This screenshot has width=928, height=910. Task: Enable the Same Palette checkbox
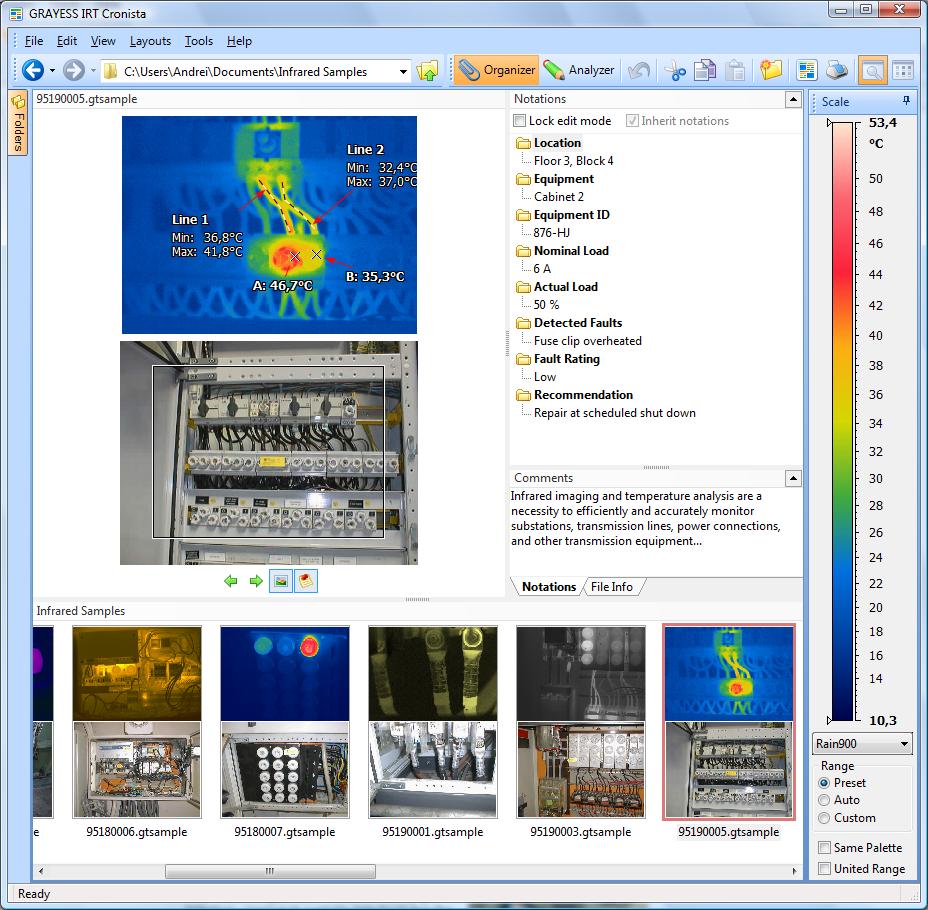pyautogui.click(x=824, y=848)
